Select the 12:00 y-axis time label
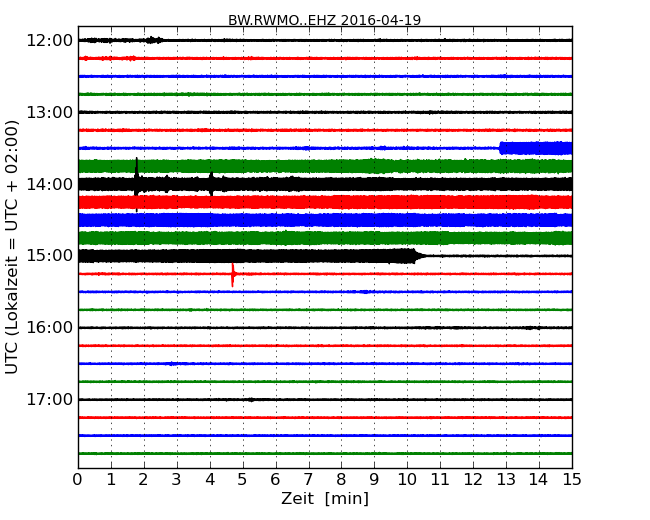Image resolution: width=650 pixels, height=520 pixels. 49,41
